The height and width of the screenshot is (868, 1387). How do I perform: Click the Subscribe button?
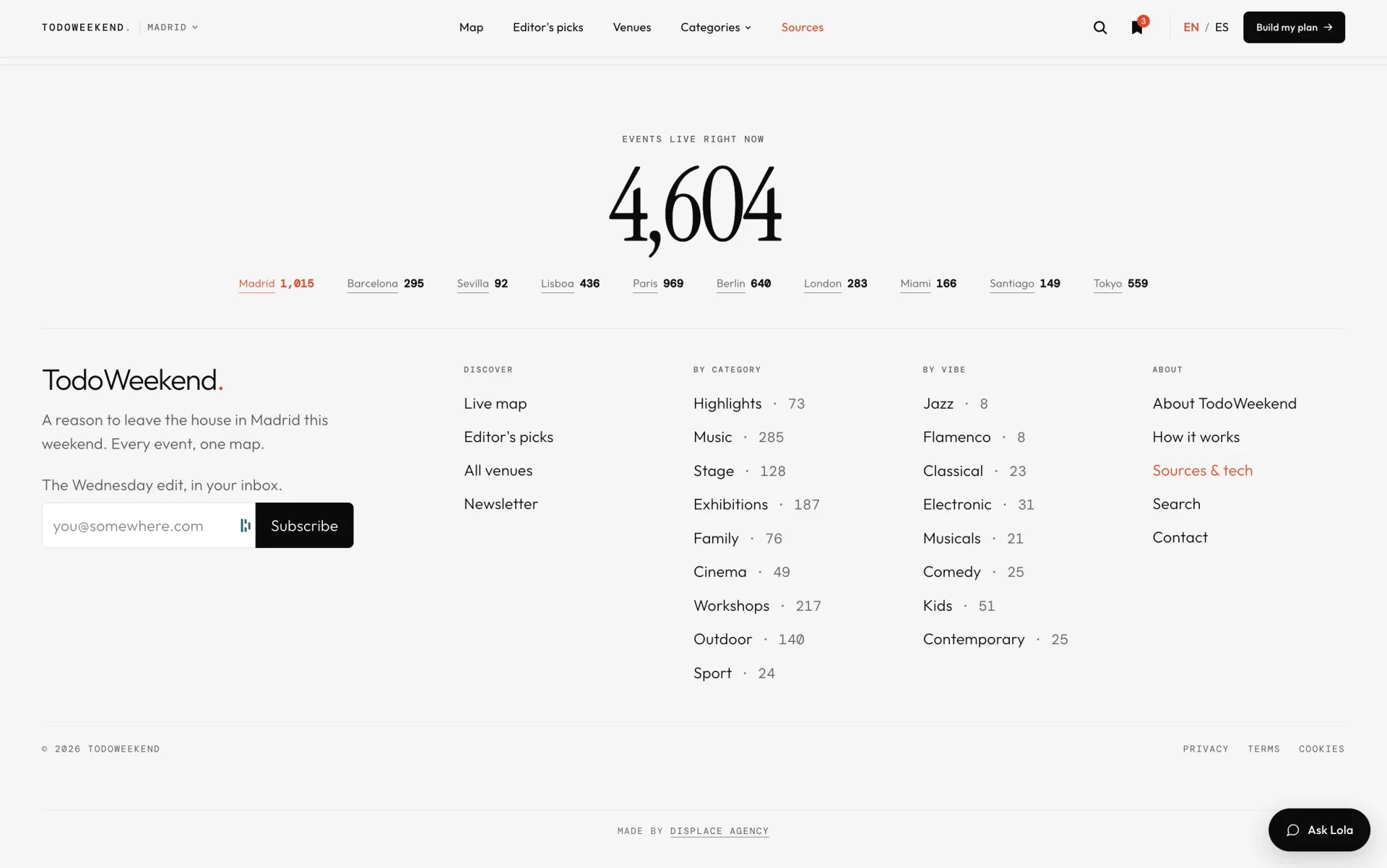[x=304, y=526]
